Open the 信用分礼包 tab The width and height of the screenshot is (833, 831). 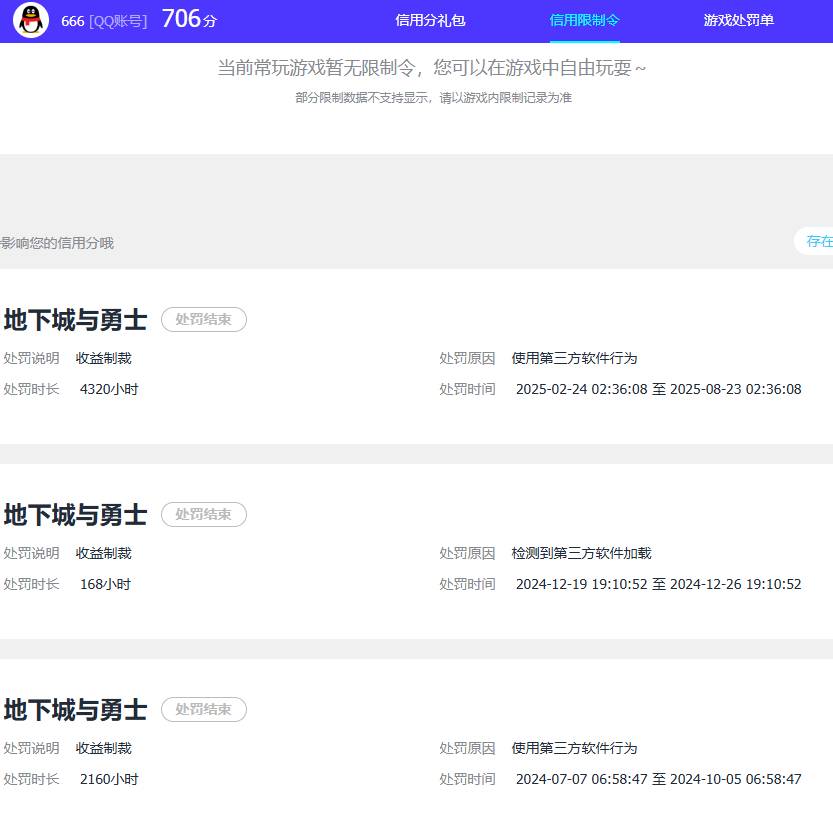430,20
